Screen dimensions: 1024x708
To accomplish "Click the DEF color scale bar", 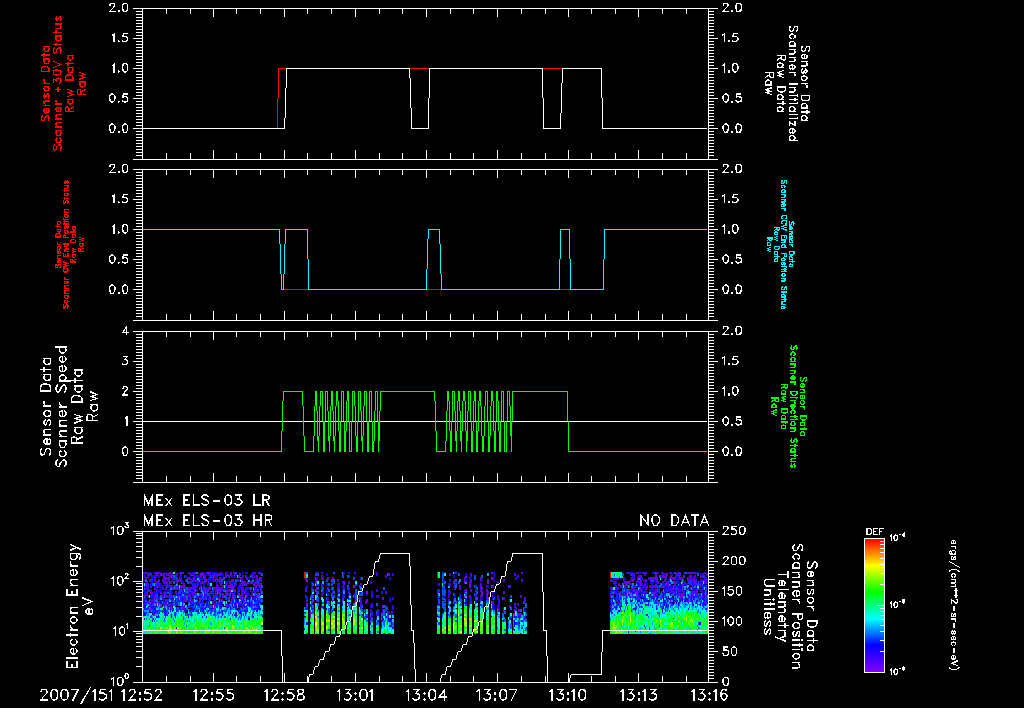I will [x=874, y=604].
